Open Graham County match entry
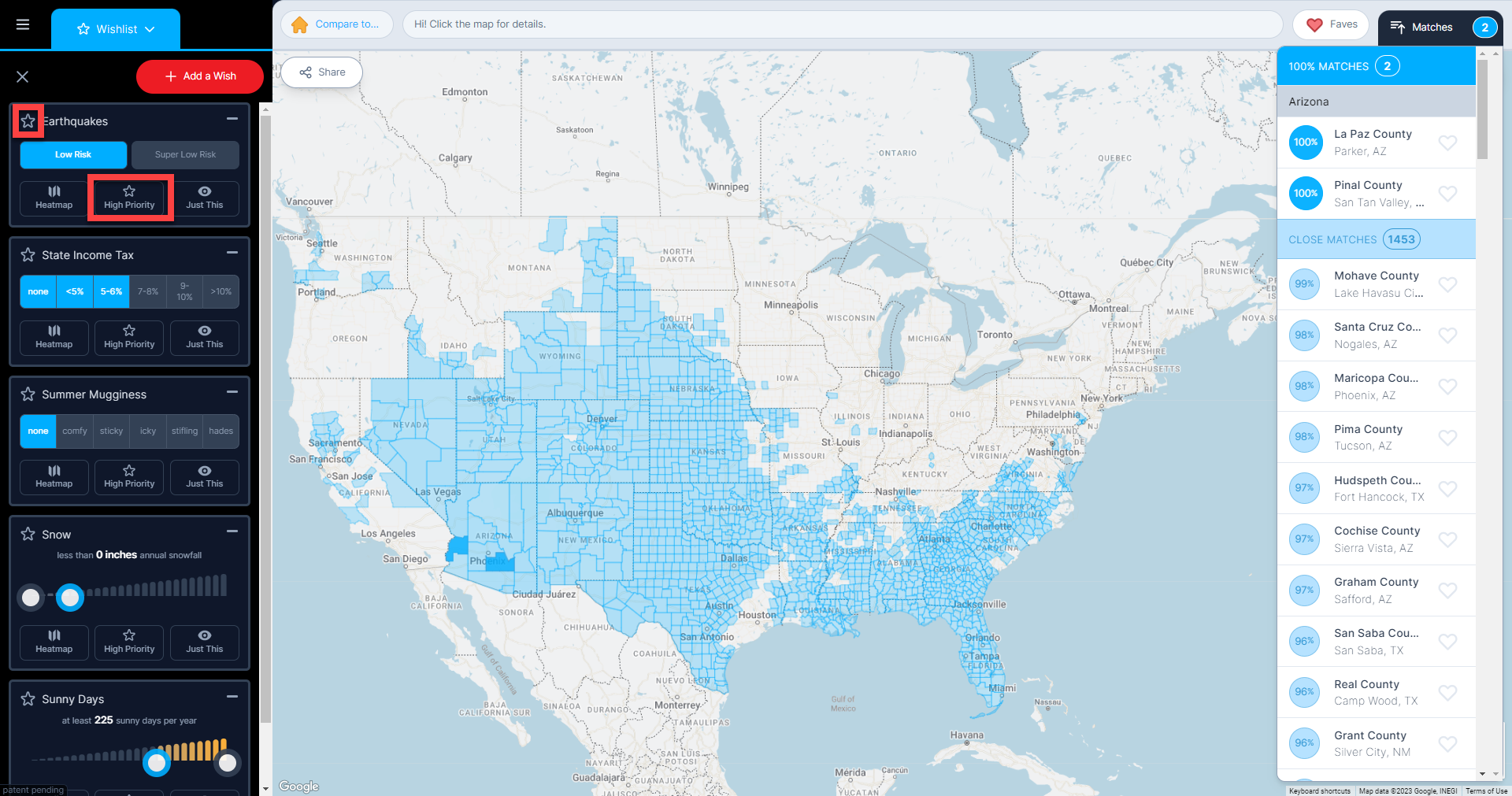The width and height of the screenshot is (1512, 796). tap(1376, 591)
